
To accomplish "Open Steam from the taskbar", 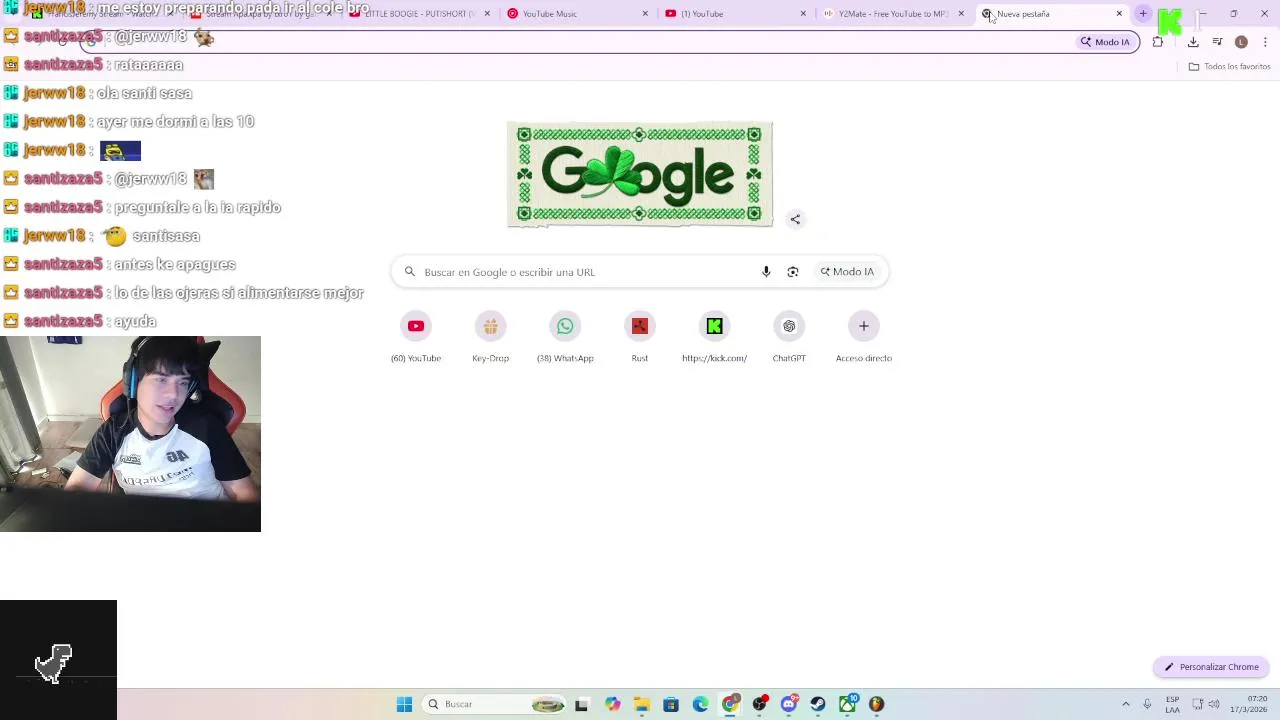I will tap(818, 704).
